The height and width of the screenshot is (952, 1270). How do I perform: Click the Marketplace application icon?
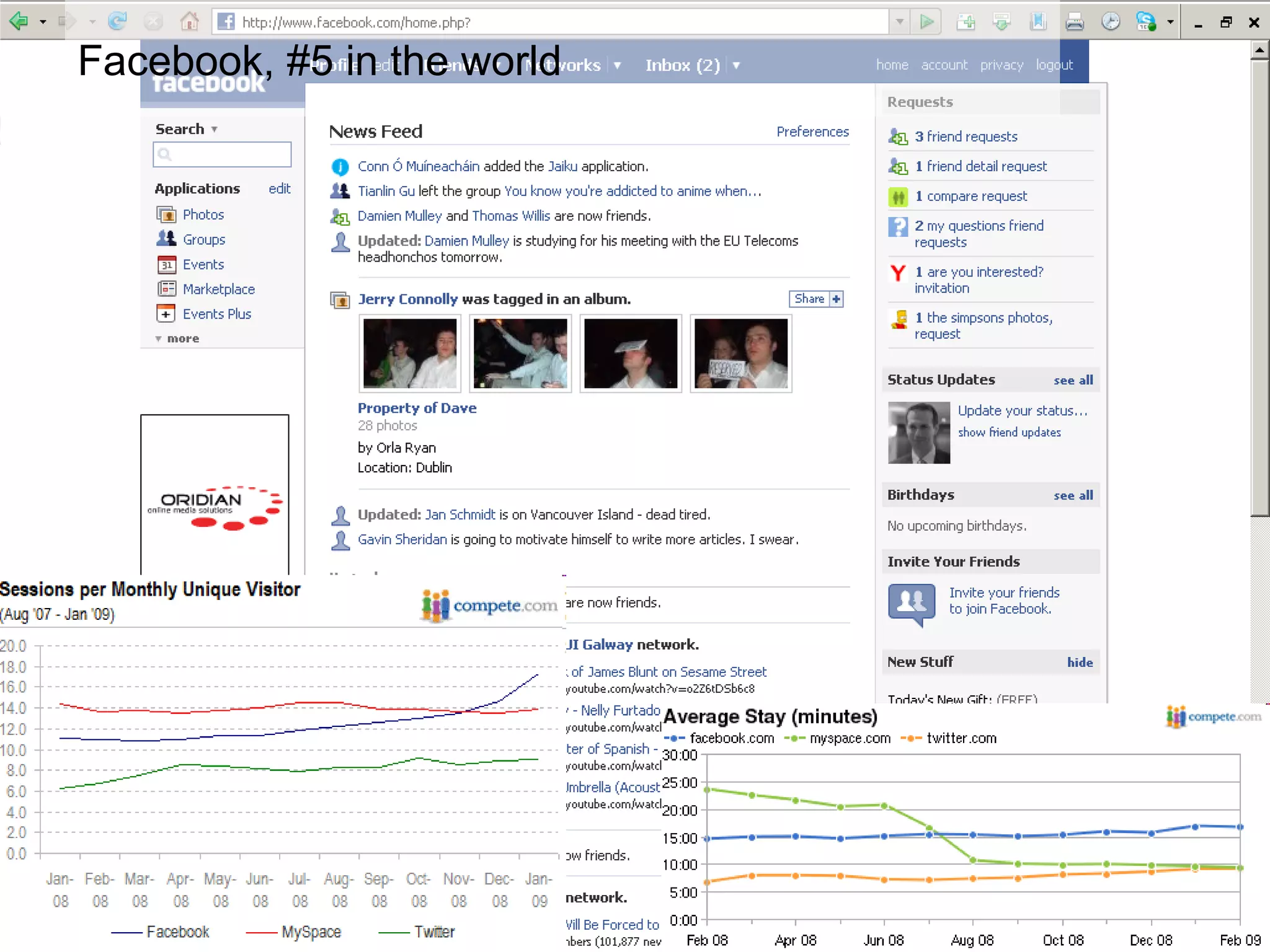point(166,289)
